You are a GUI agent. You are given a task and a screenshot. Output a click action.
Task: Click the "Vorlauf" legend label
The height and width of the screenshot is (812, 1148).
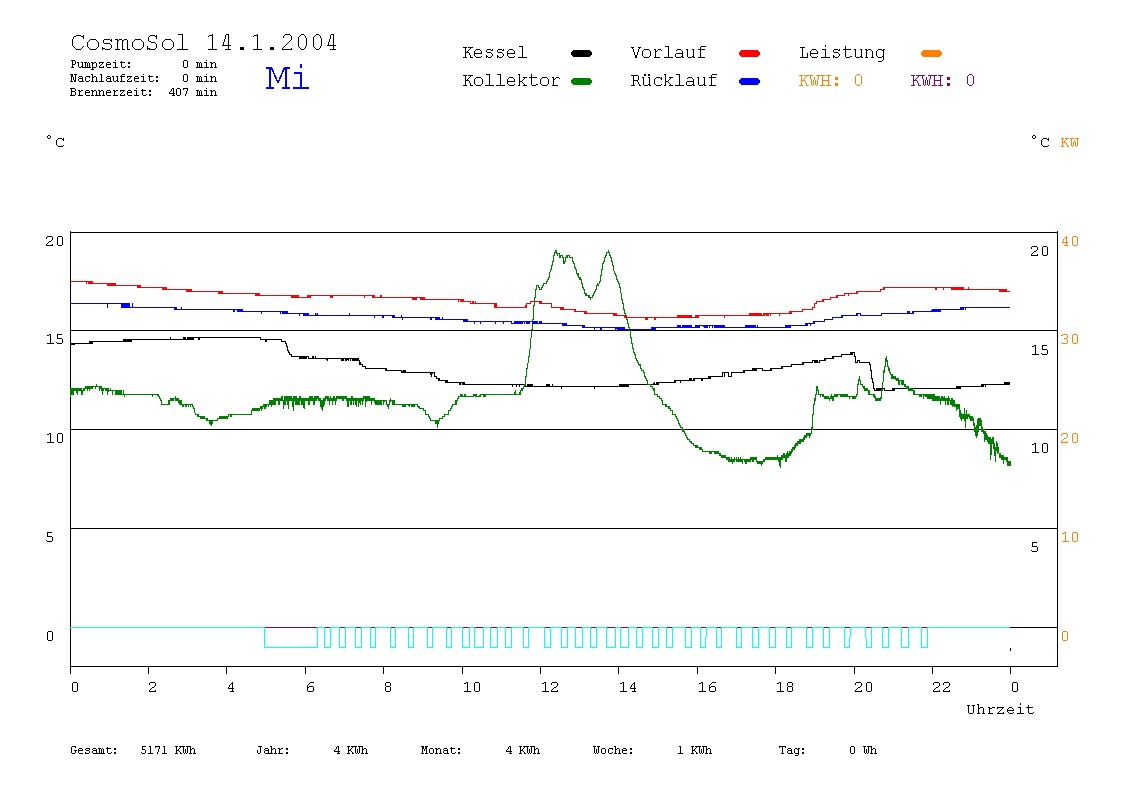click(x=668, y=53)
